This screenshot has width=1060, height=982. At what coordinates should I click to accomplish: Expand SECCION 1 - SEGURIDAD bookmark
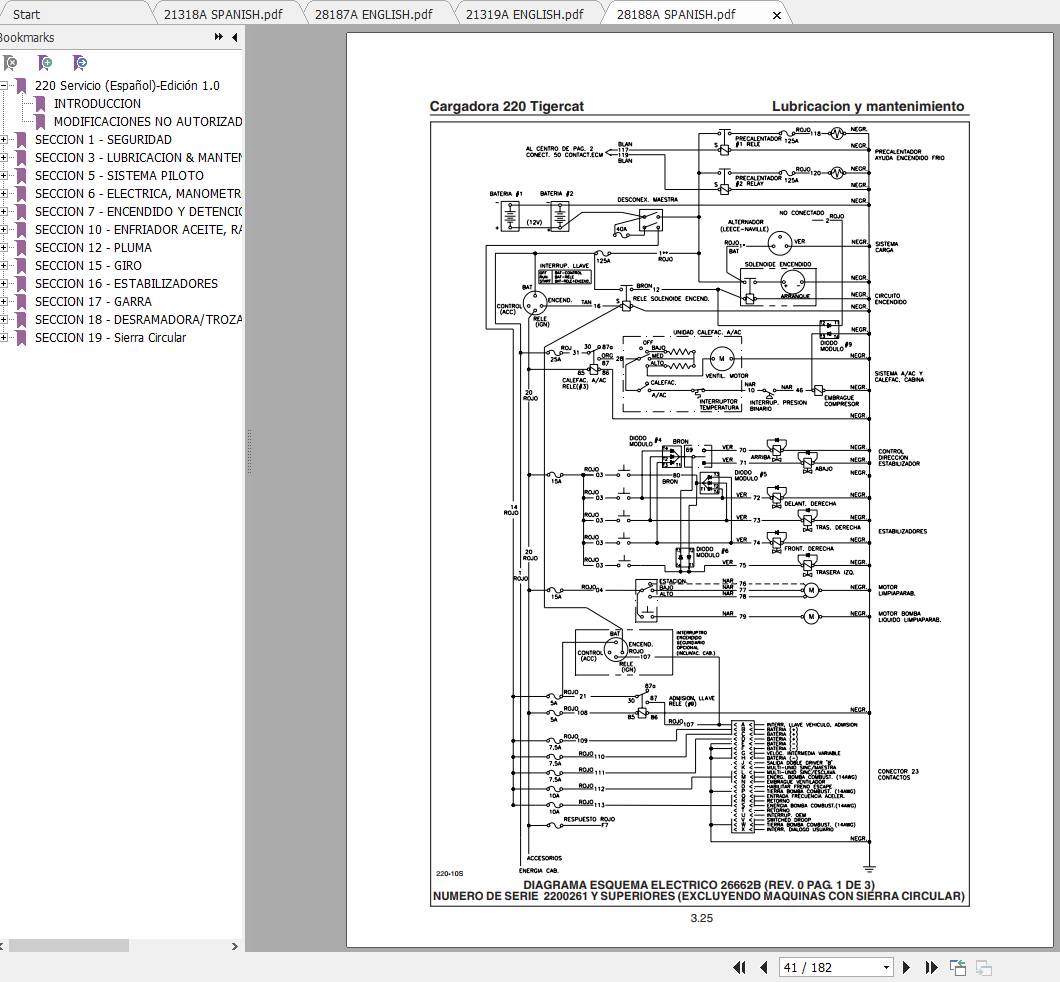pyautogui.click(x=3, y=140)
